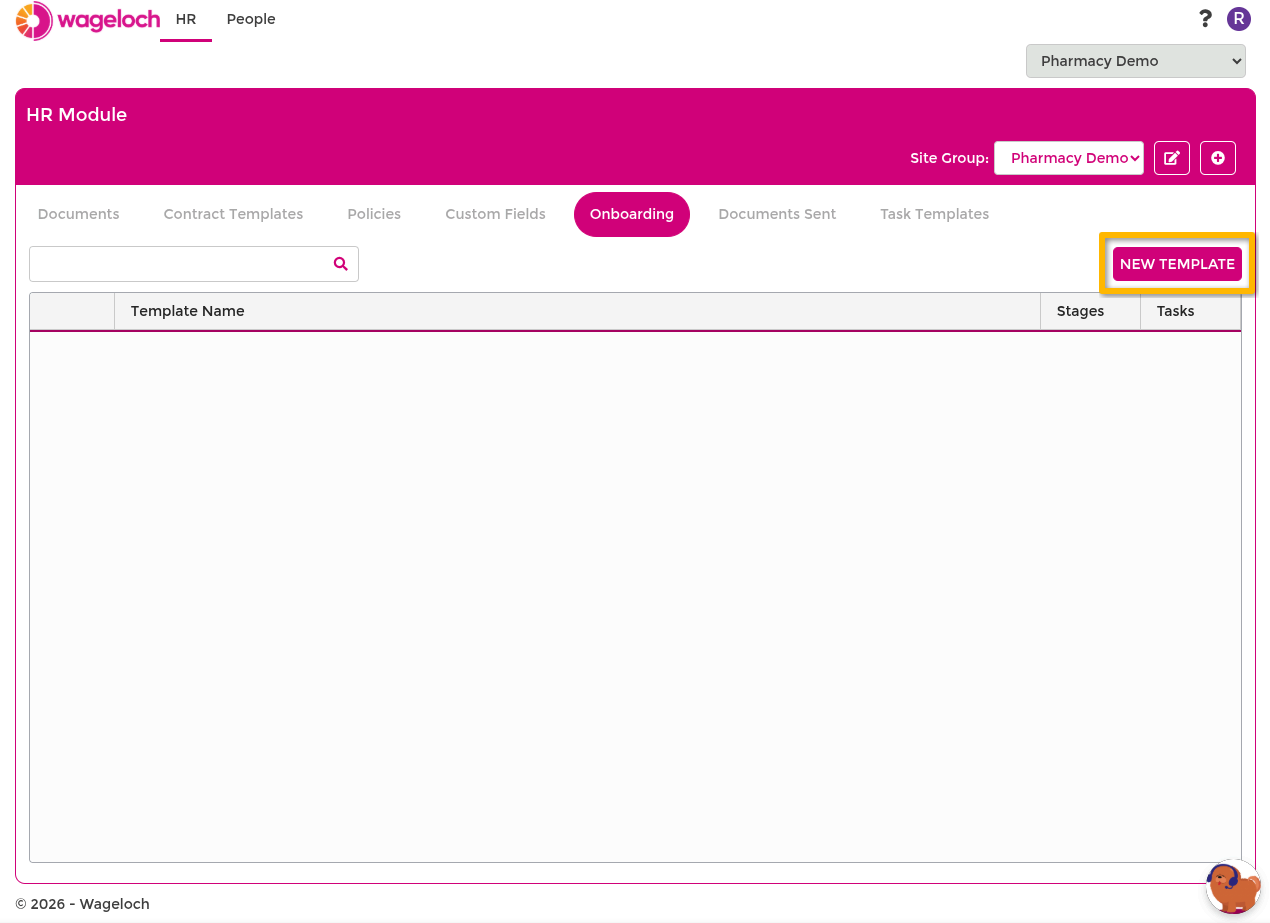
Task: Open the People menu item
Action: (251, 19)
